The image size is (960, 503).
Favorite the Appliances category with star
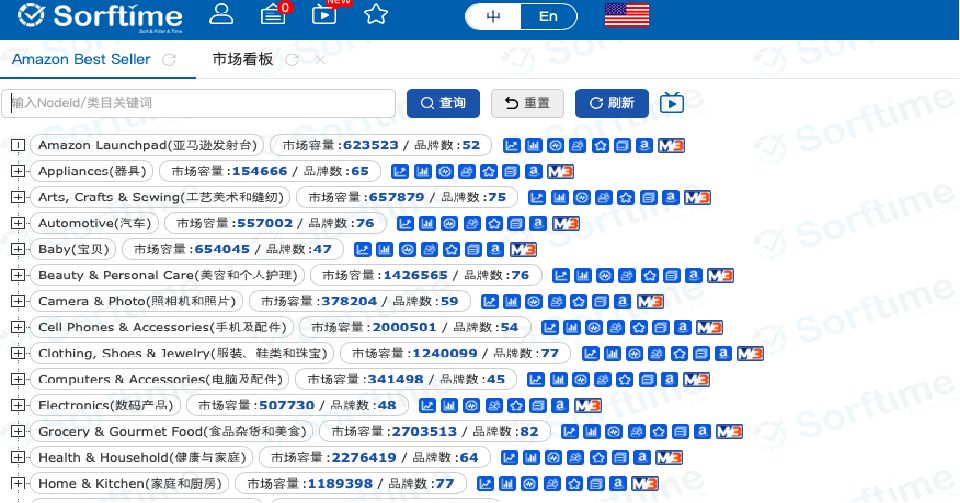[489, 171]
